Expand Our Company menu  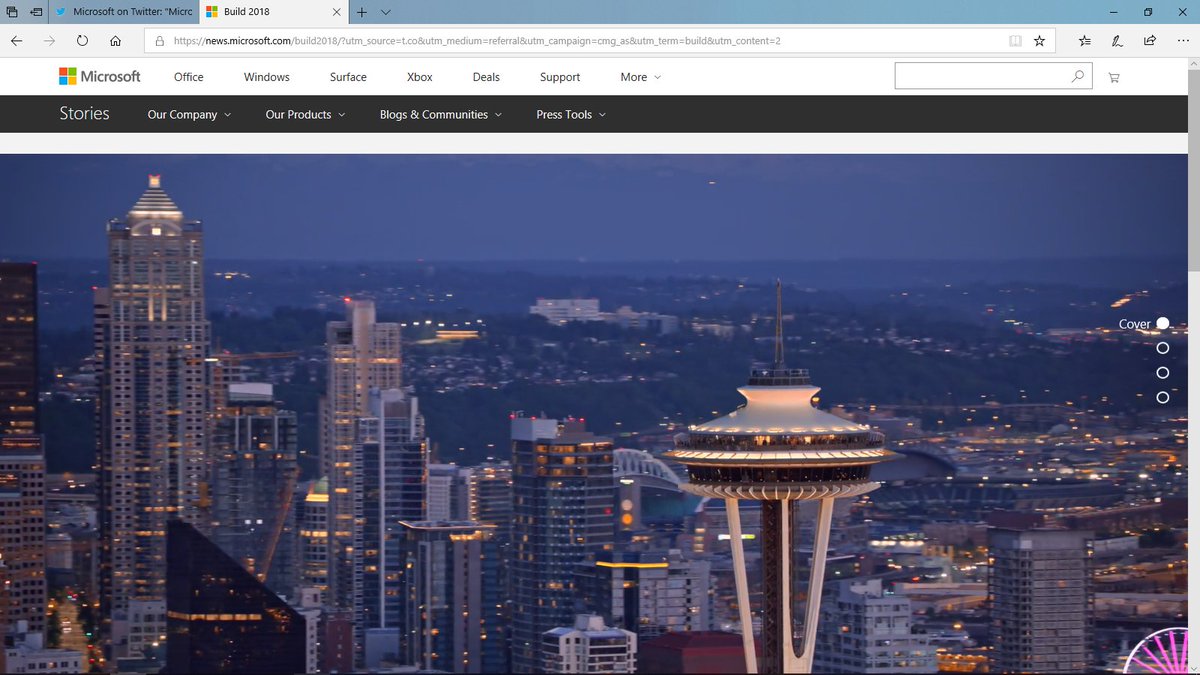point(189,115)
